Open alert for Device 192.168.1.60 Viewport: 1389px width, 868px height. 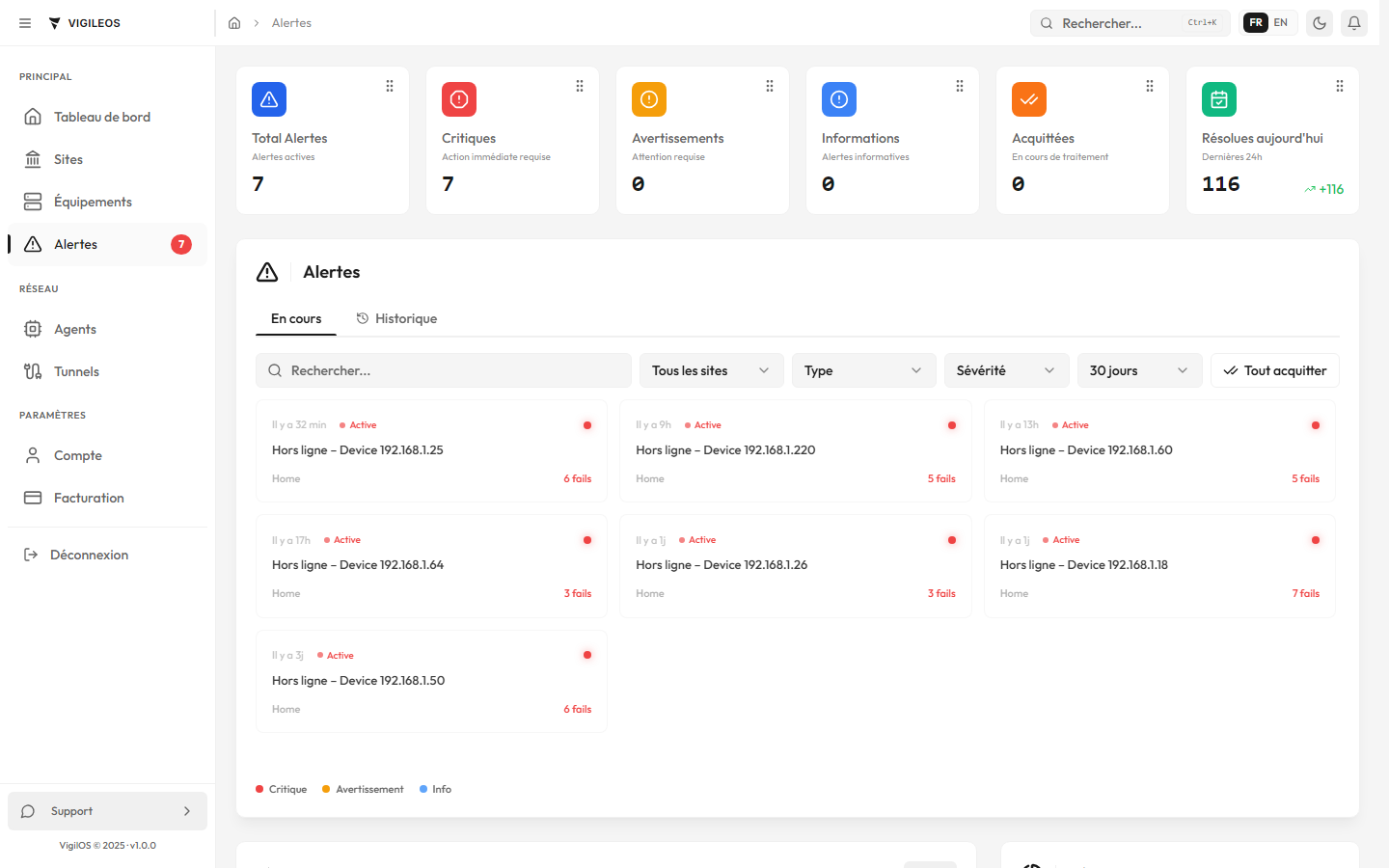(x=1159, y=451)
